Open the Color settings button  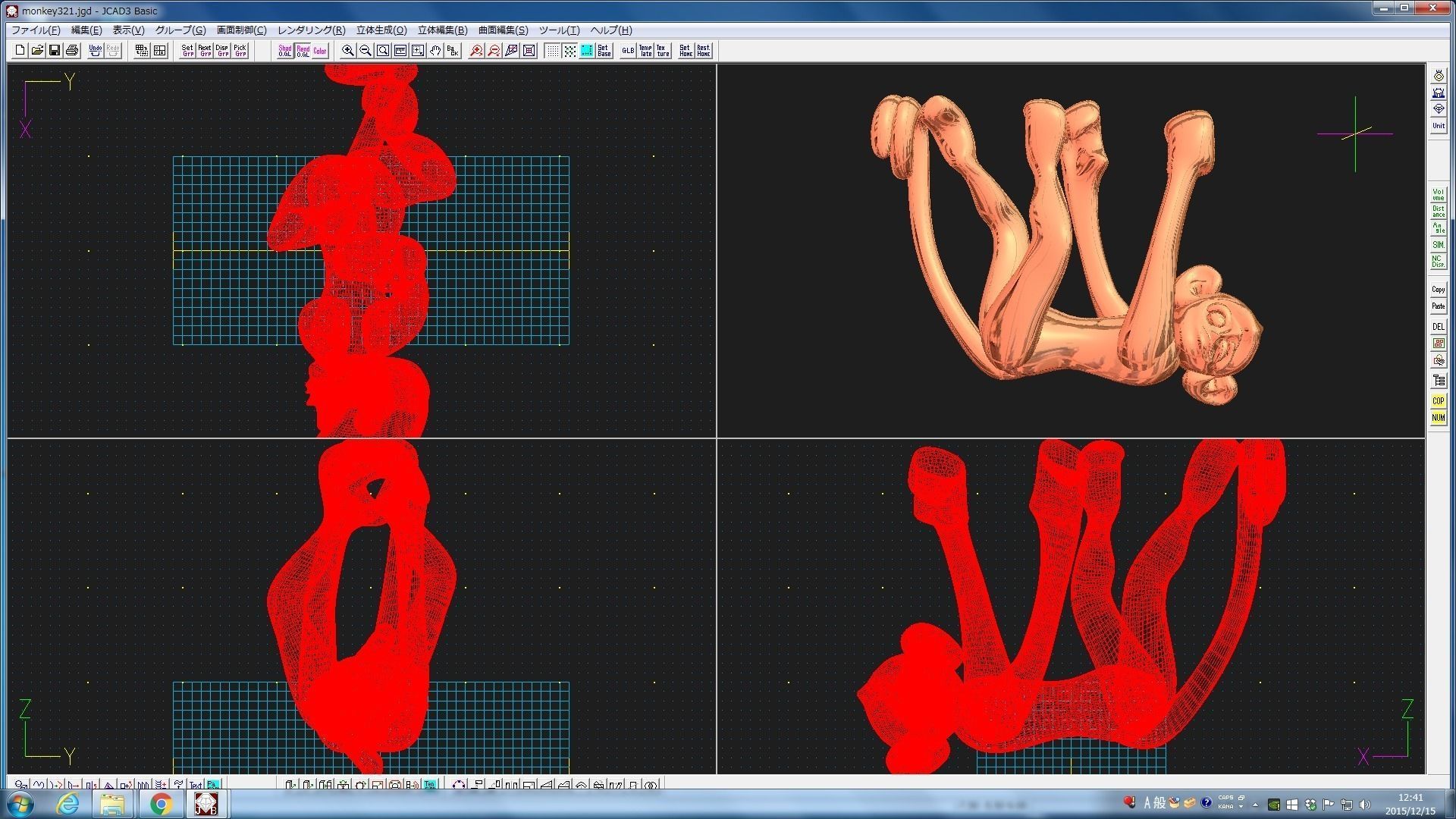(320, 51)
